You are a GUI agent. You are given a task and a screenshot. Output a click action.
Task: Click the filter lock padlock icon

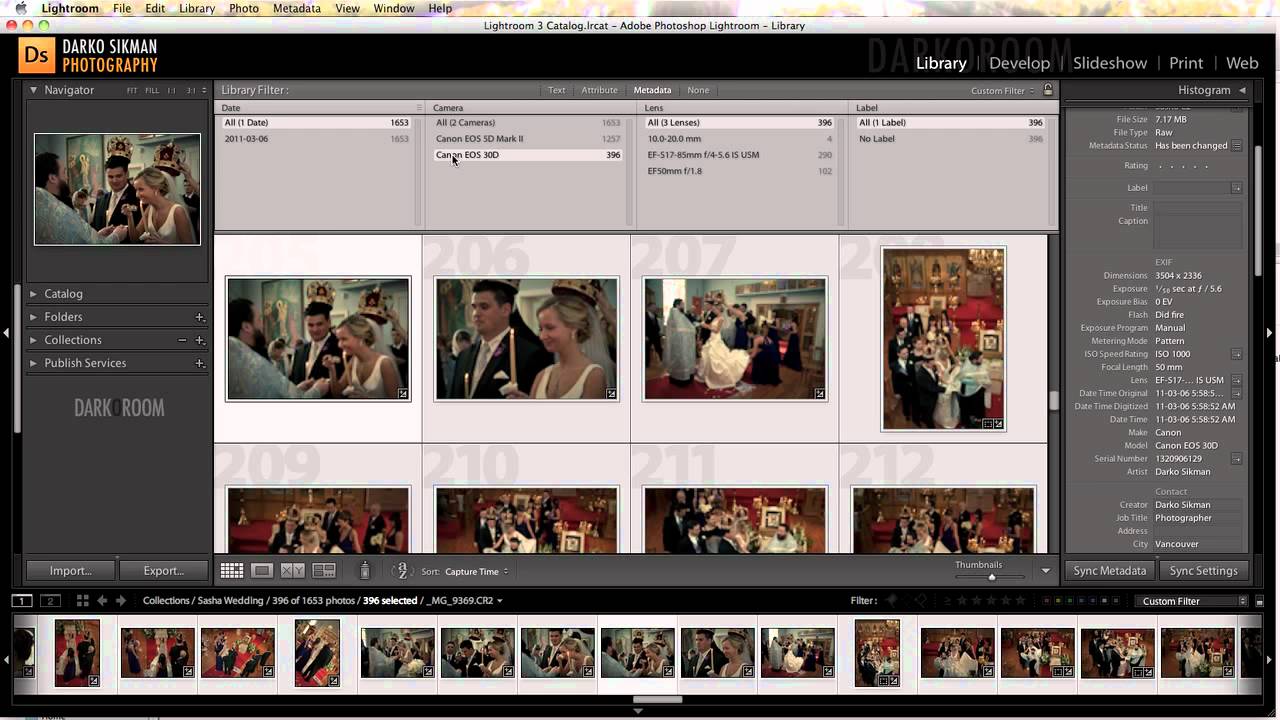[x=1048, y=90]
